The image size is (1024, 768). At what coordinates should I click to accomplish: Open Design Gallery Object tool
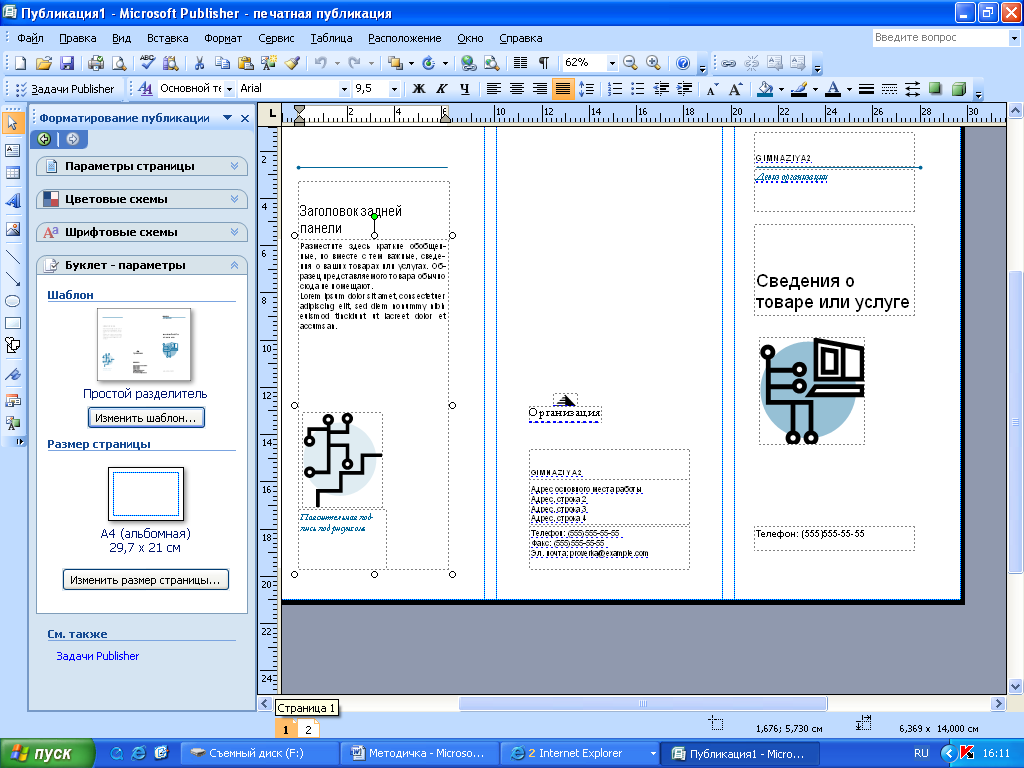tap(12, 400)
